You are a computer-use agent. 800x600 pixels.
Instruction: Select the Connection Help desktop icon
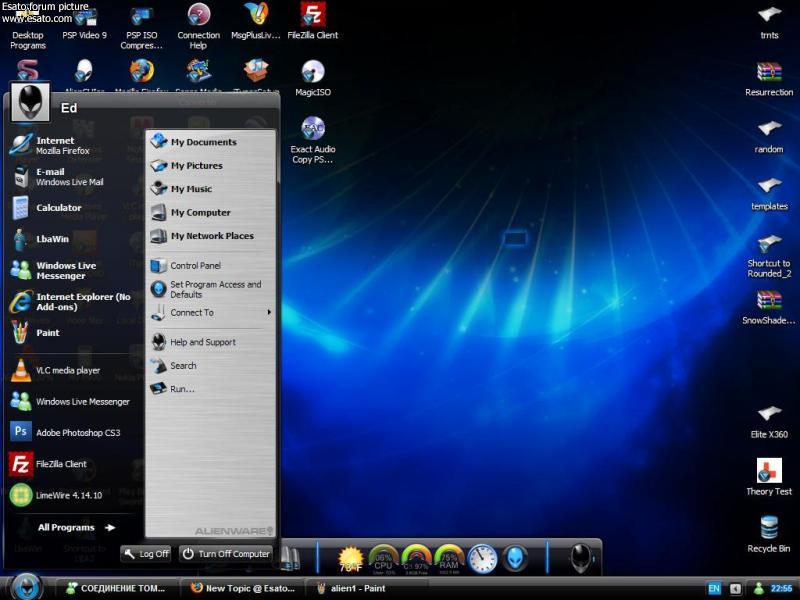click(x=198, y=27)
